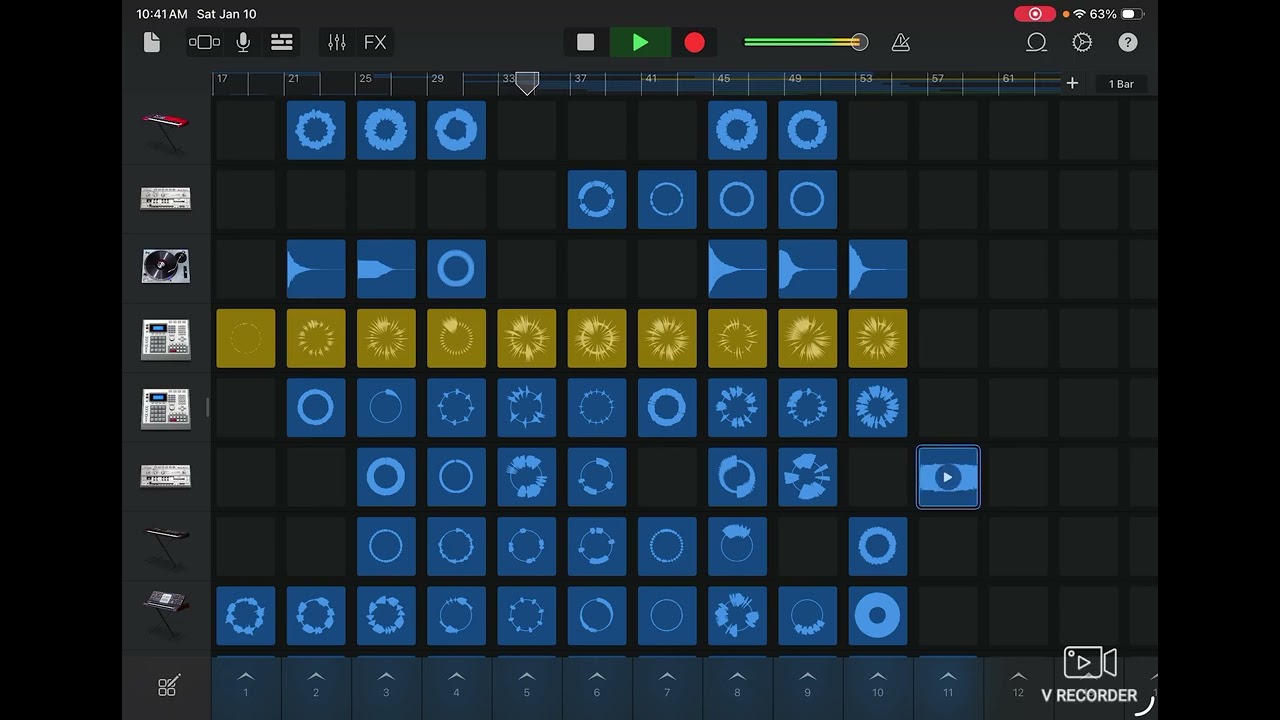Viewport: 1280px width, 720px height.
Task: Adjust the master volume slider
Action: pyautogui.click(x=806, y=42)
